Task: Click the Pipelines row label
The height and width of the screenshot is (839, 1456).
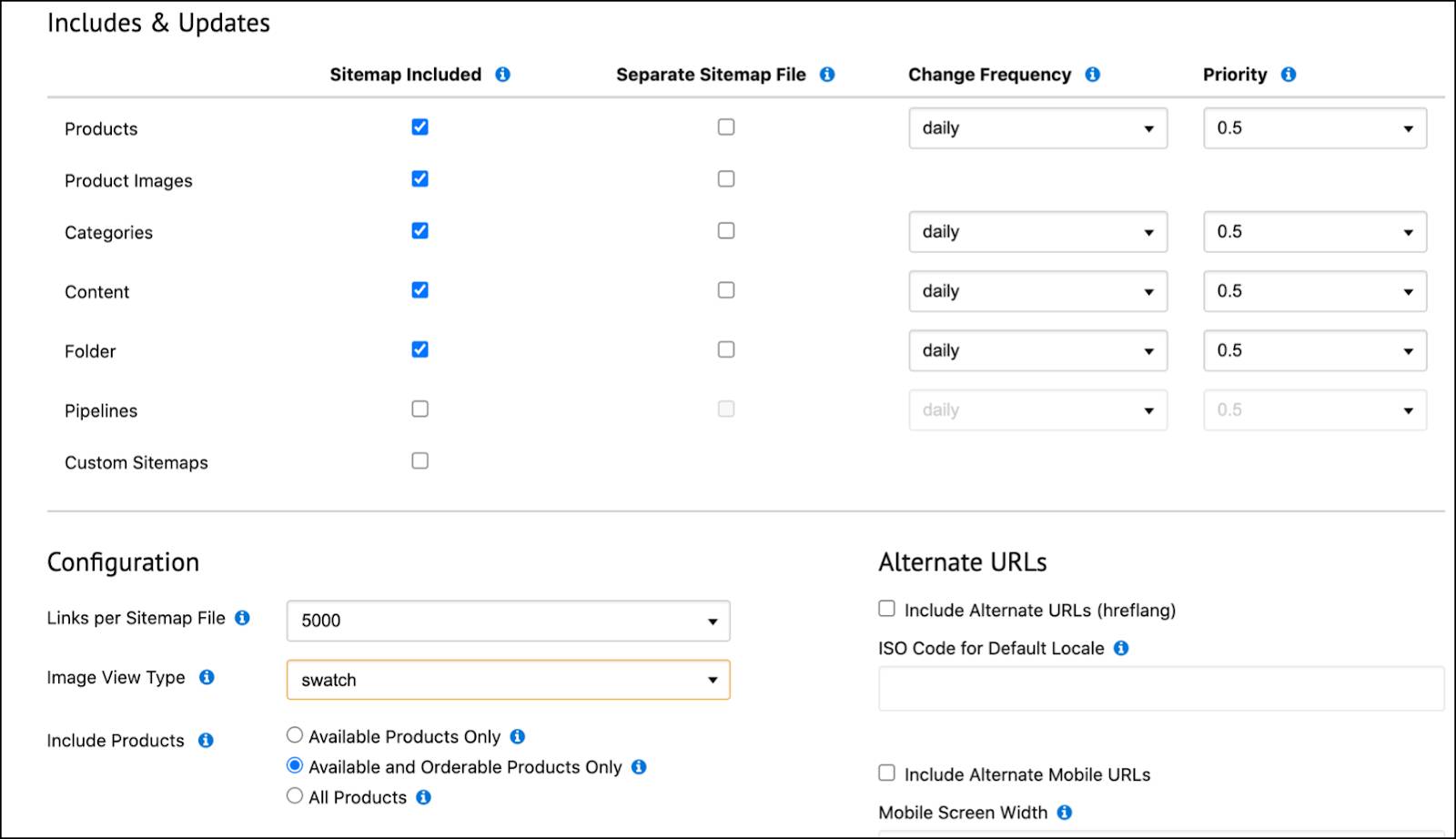Action: tap(101, 410)
